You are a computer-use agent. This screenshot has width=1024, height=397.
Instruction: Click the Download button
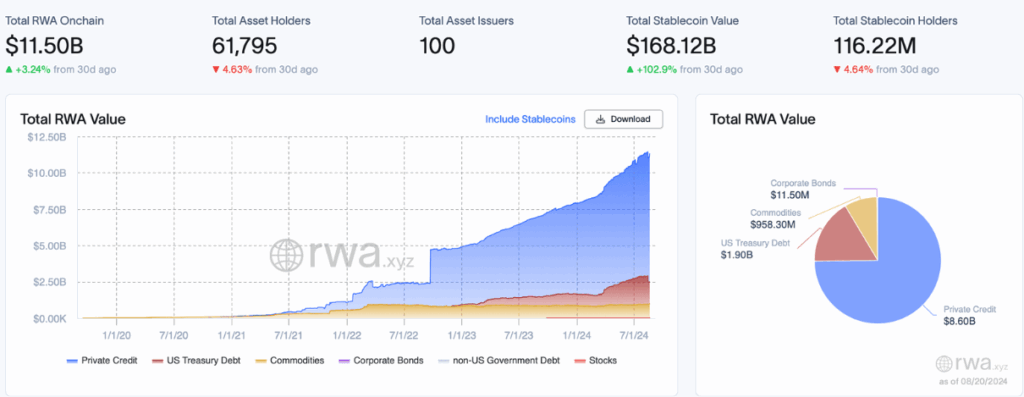coord(624,119)
